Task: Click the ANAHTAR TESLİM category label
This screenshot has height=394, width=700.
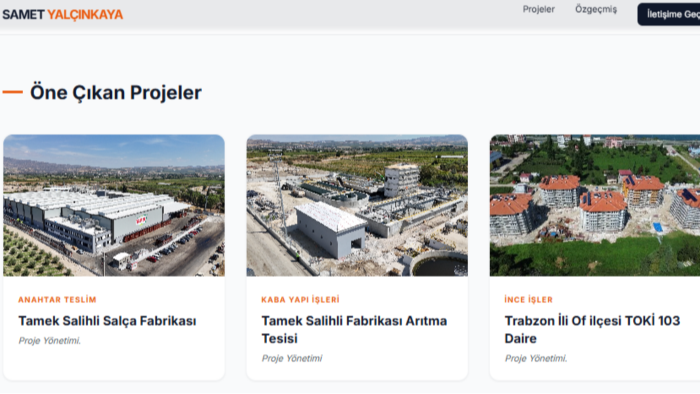Action: (57, 300)
